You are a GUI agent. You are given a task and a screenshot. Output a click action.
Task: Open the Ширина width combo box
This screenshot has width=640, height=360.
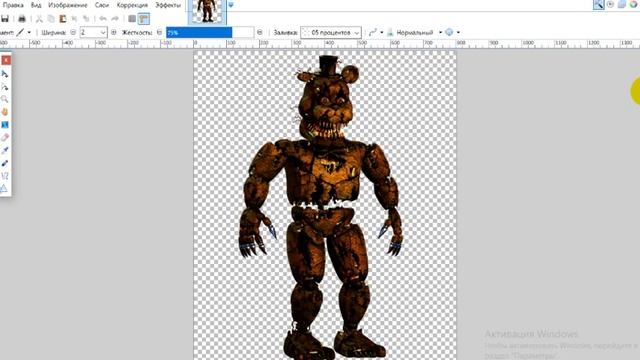coord(93,32)
